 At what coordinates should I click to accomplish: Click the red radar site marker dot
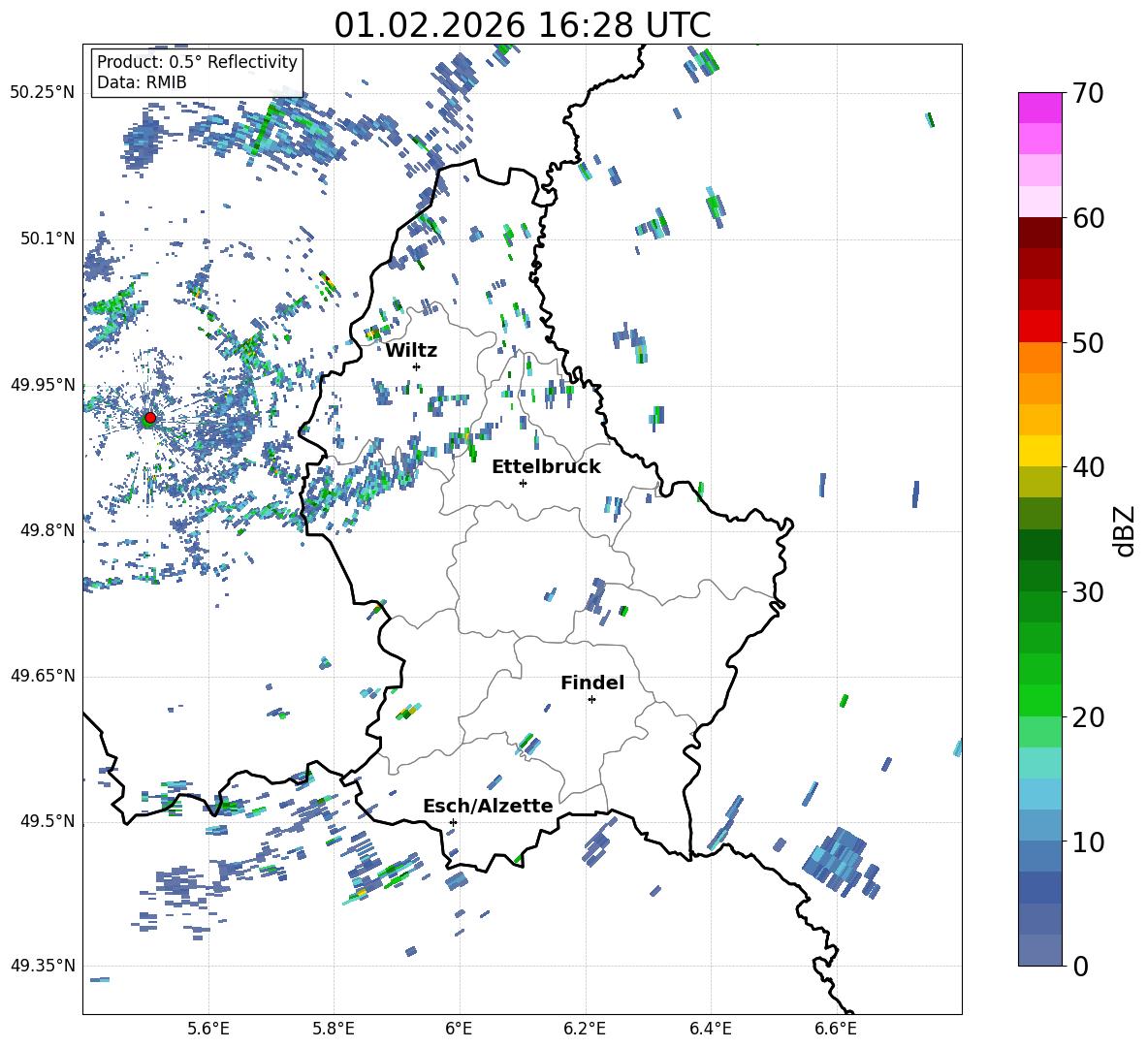pos(149,418)
